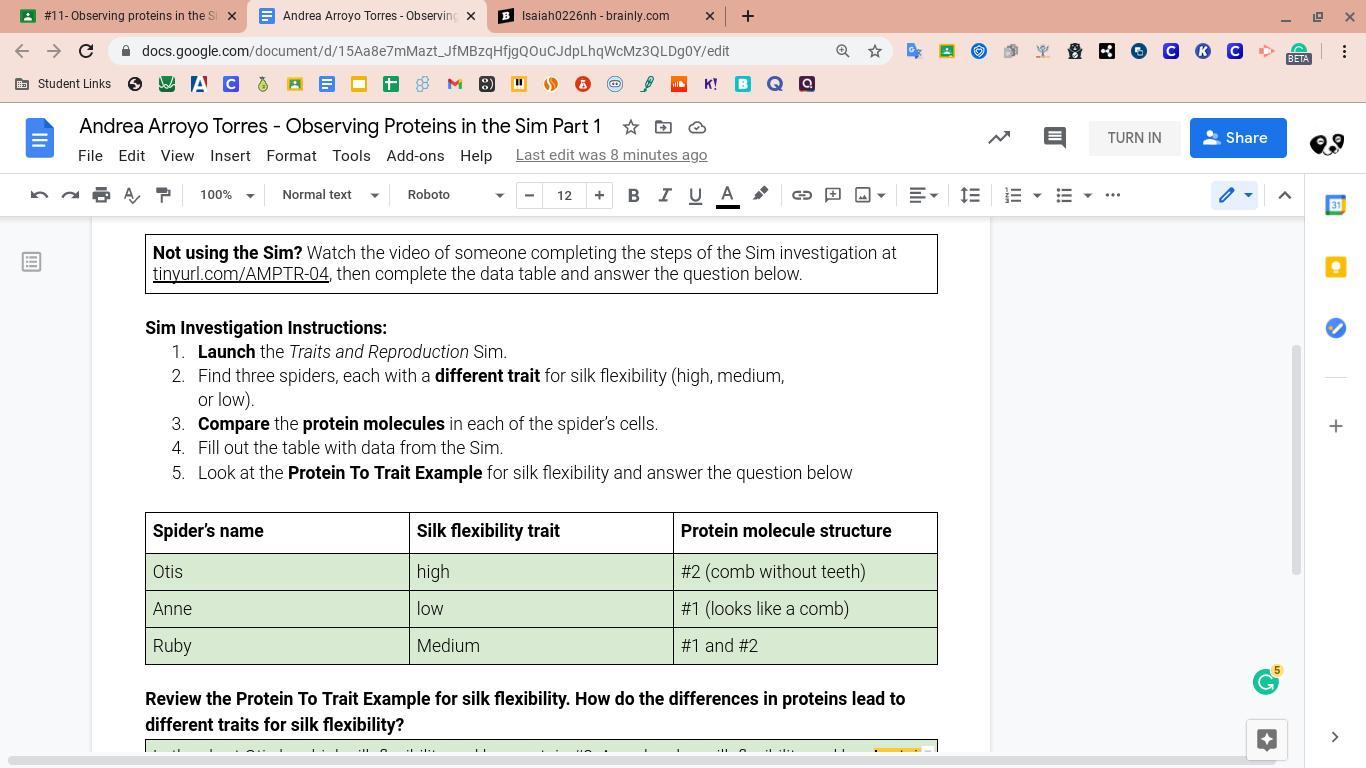
Task: Click the Print icon
Action: point(101,195)
